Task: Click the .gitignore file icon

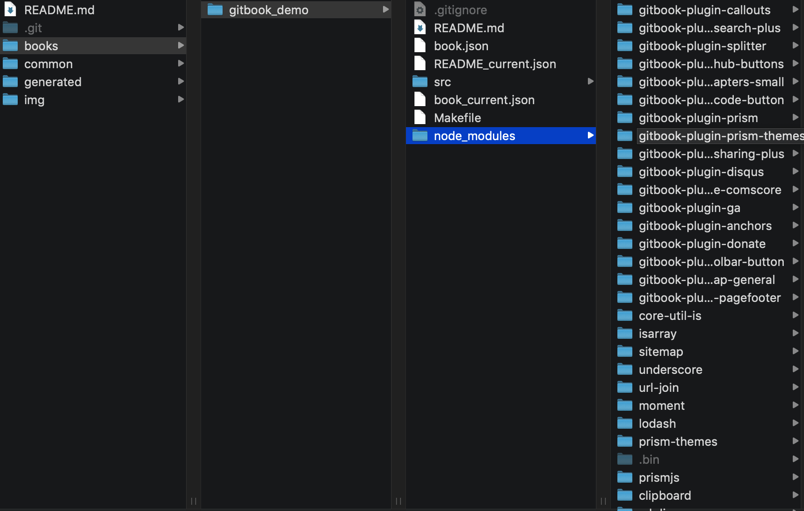Action: click(420, 10)
